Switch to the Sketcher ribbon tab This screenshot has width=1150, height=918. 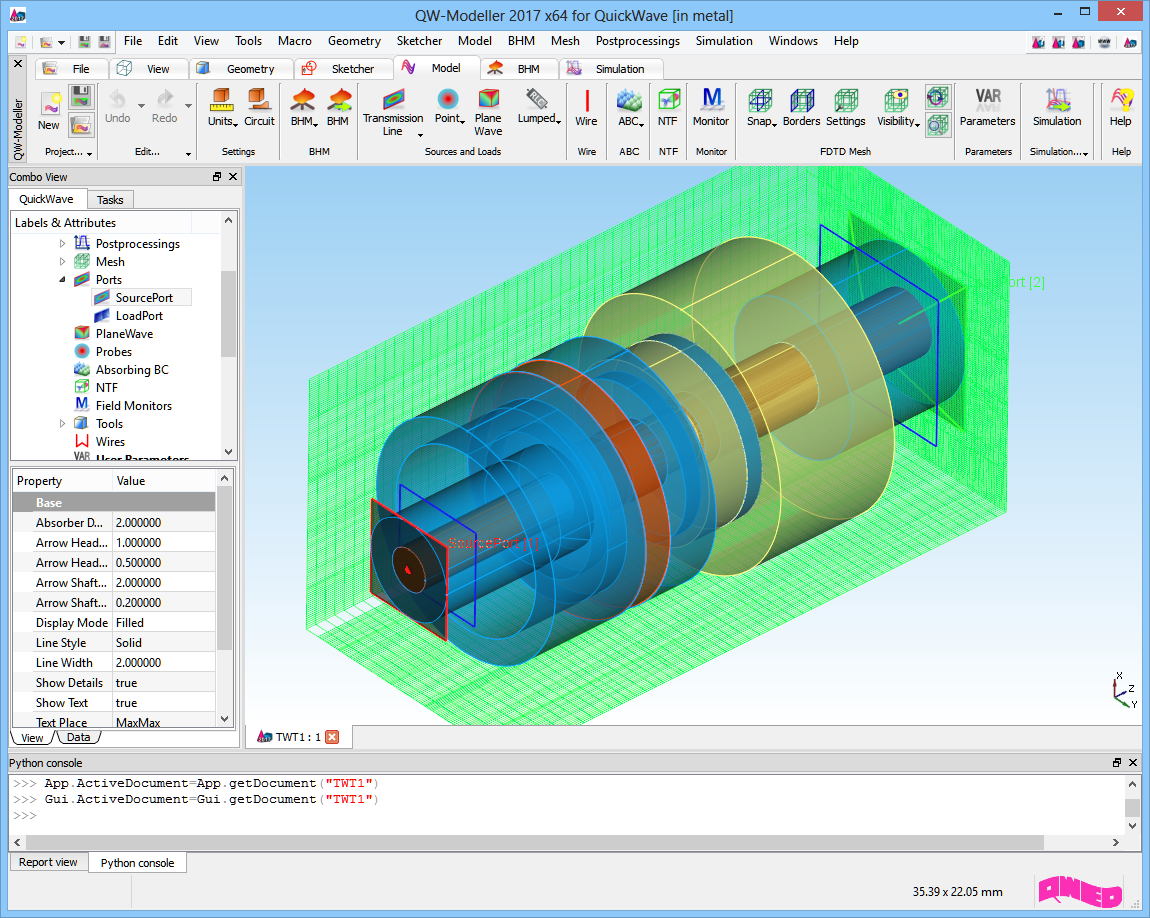pyautogui.click(x=343, y=68)
